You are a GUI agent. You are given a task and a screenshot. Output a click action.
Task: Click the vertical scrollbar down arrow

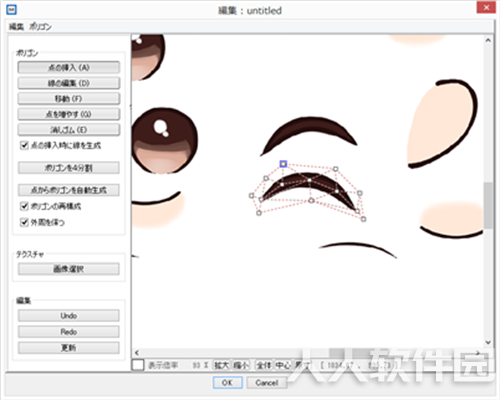pyautogui.click(x=488, y=342)
